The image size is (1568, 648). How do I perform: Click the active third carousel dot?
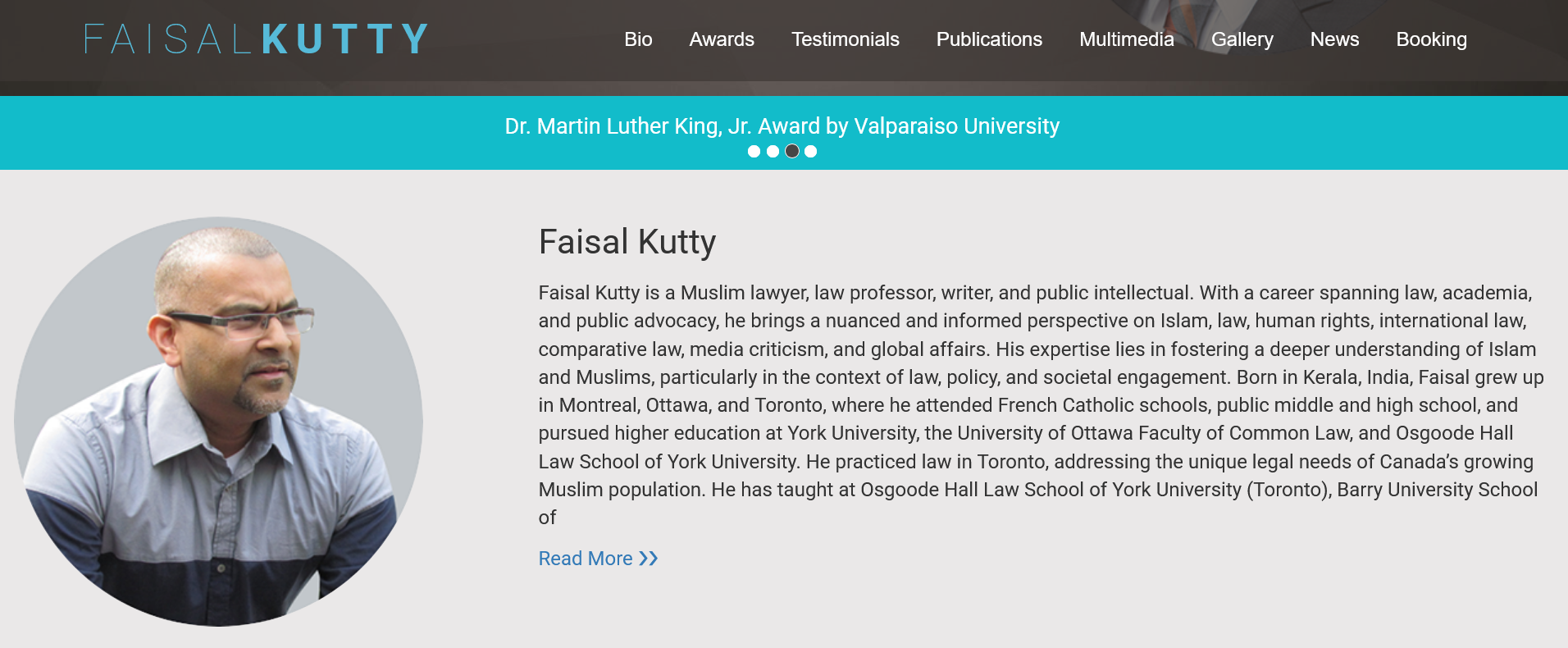(x=791, y=151)
